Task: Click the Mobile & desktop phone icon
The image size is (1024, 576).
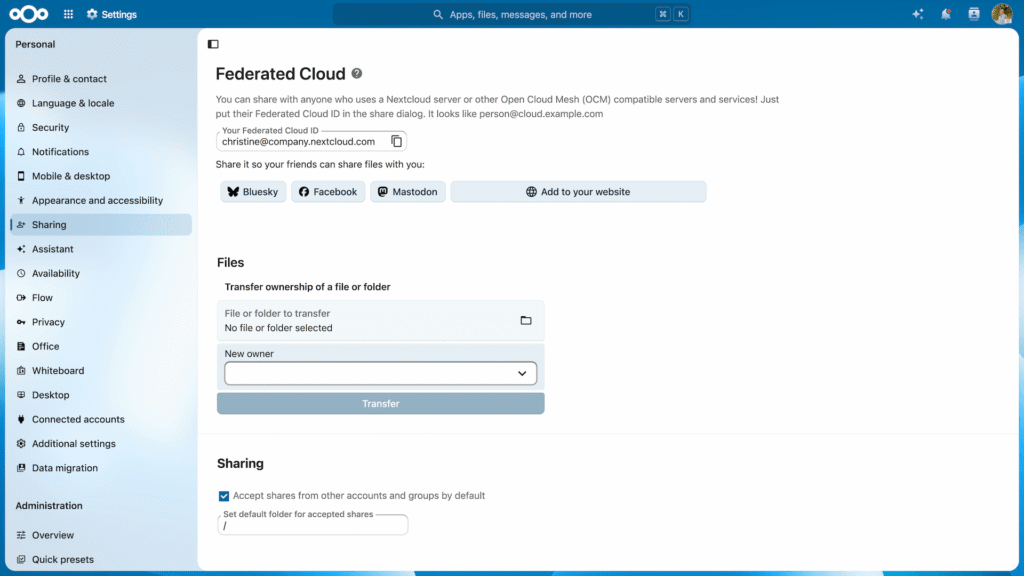Action: coord(21,176)
